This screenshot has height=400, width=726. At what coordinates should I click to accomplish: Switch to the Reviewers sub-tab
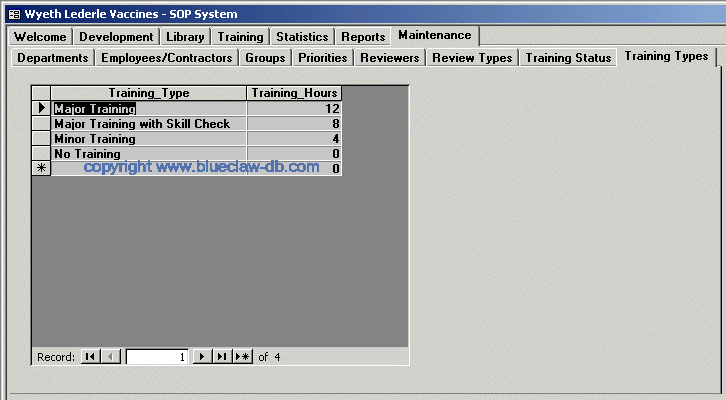pyautogui.click(x=390, y=58)
